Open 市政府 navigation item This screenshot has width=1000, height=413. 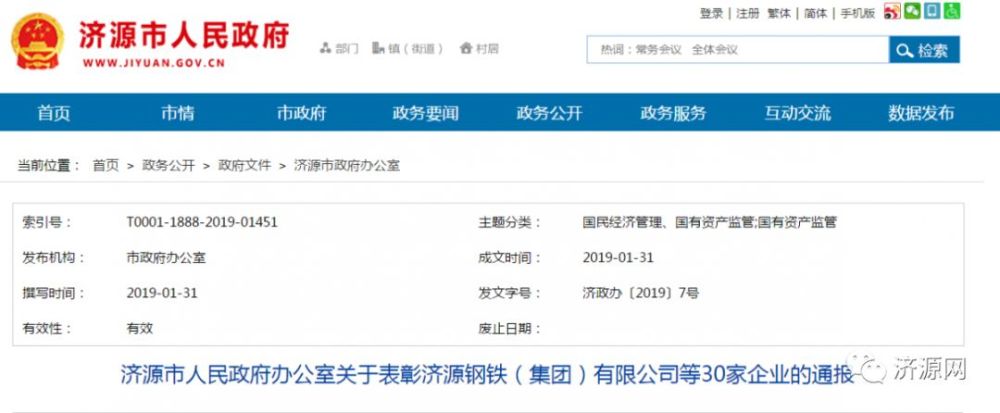pos(301,113)
